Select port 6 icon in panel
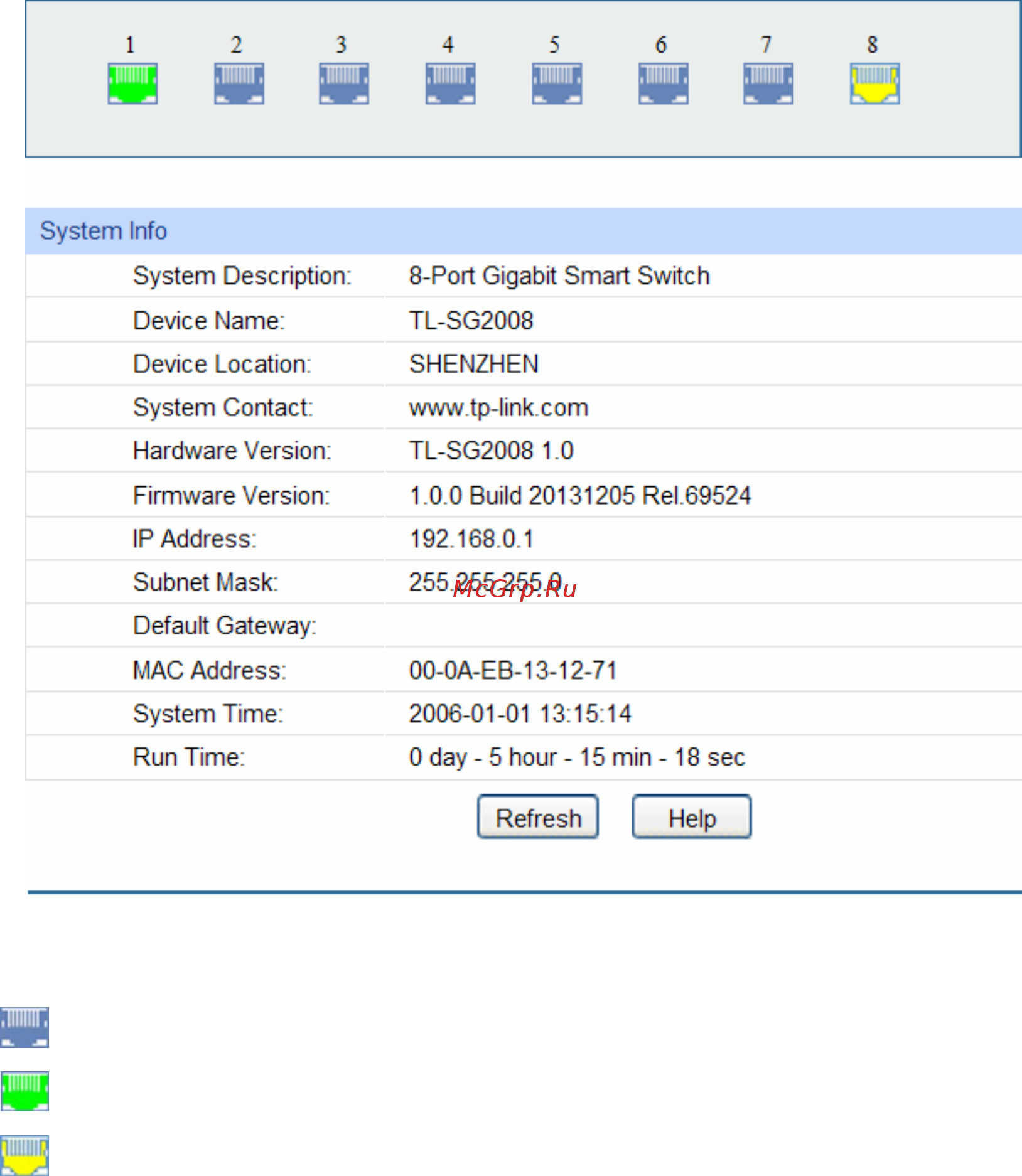This screenshot has height=1176, width=1022. tap(664, 83)
